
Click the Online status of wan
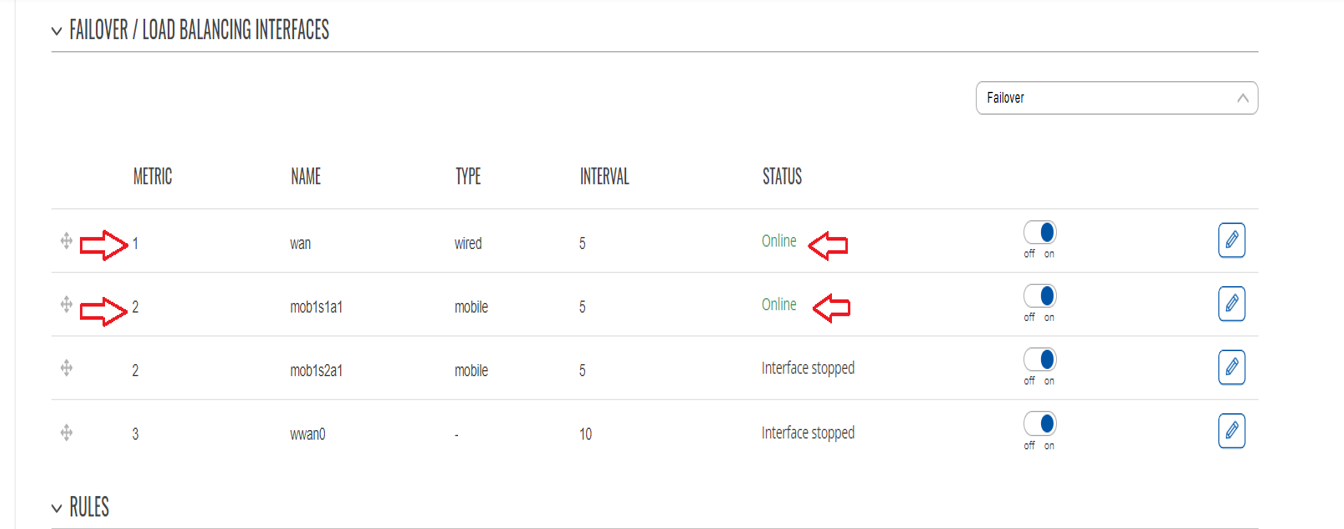click(779, 241)
